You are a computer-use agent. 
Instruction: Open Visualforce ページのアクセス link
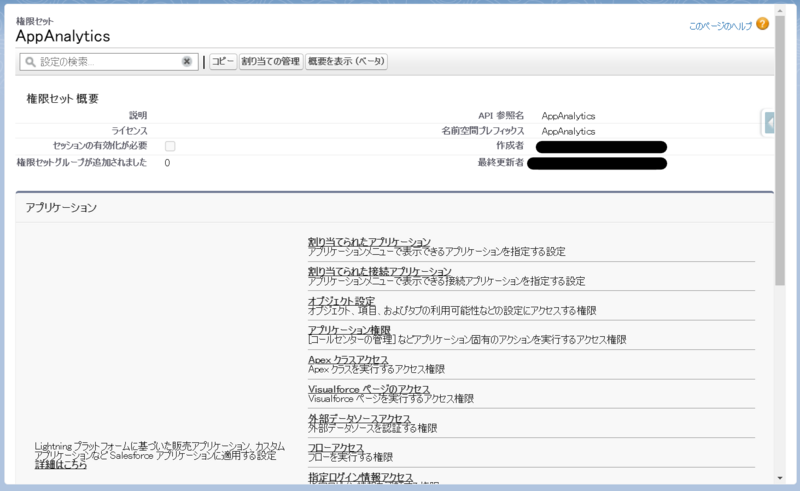pos(369,389)
